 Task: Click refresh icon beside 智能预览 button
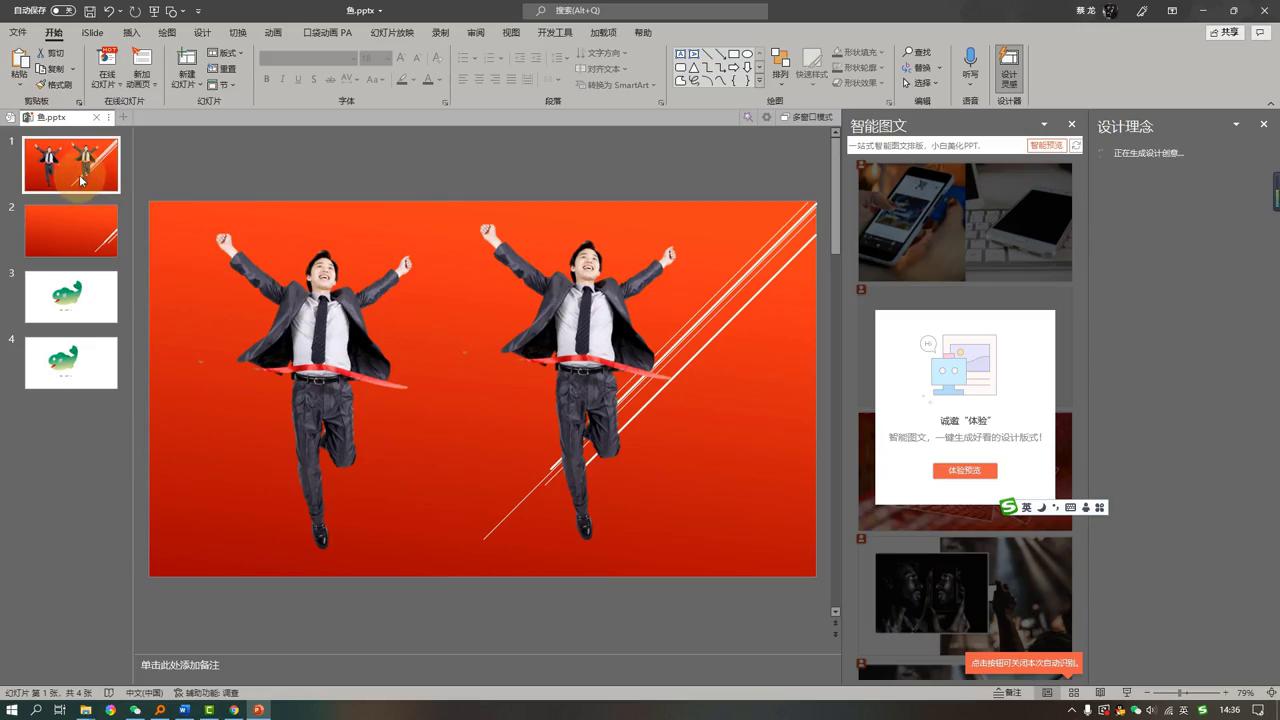[1076, 146]
